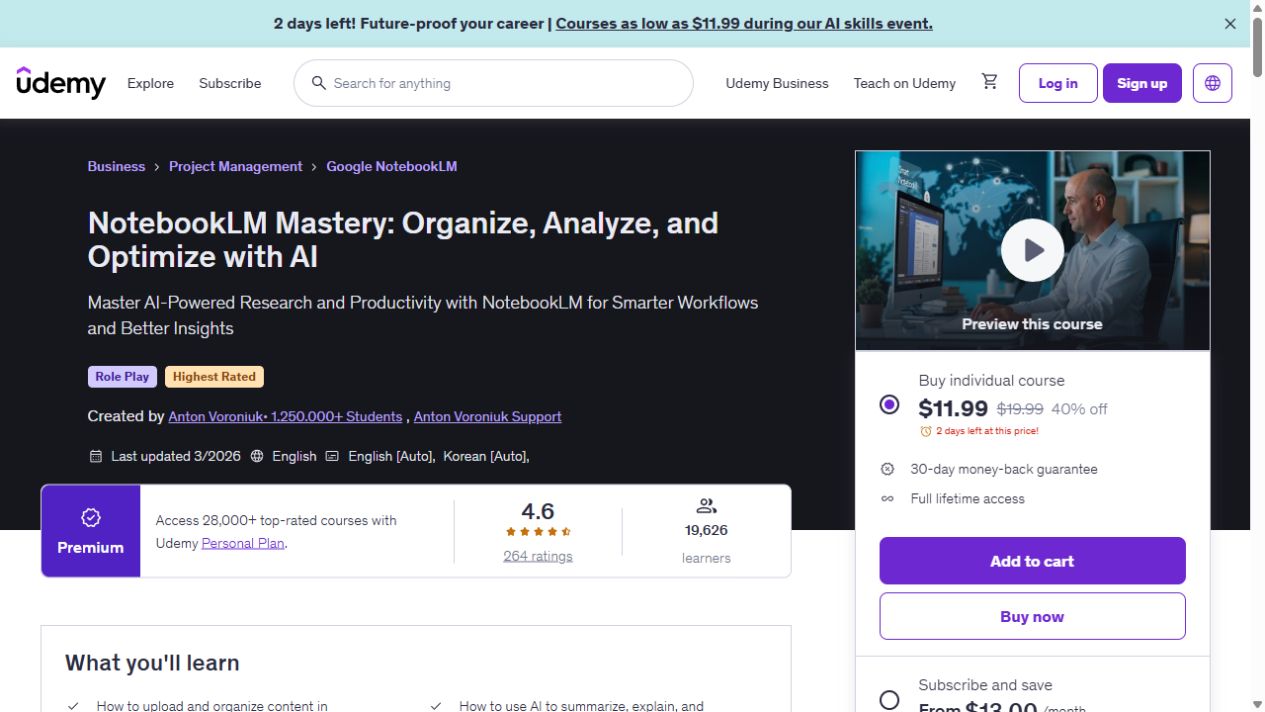This screenshot has height=712, width=1265.
Task: Add the course to cart
Action: (x=1032, y=561)
